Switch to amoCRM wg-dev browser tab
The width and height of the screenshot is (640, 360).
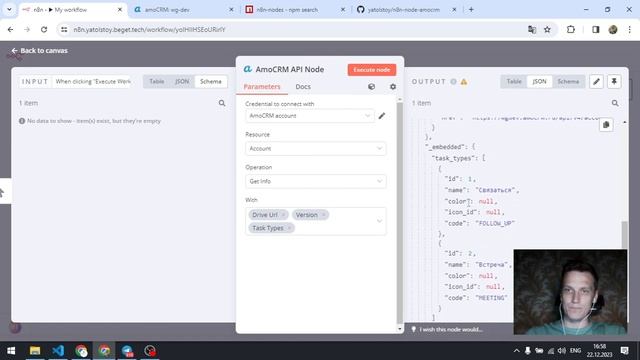pos(184,9)
